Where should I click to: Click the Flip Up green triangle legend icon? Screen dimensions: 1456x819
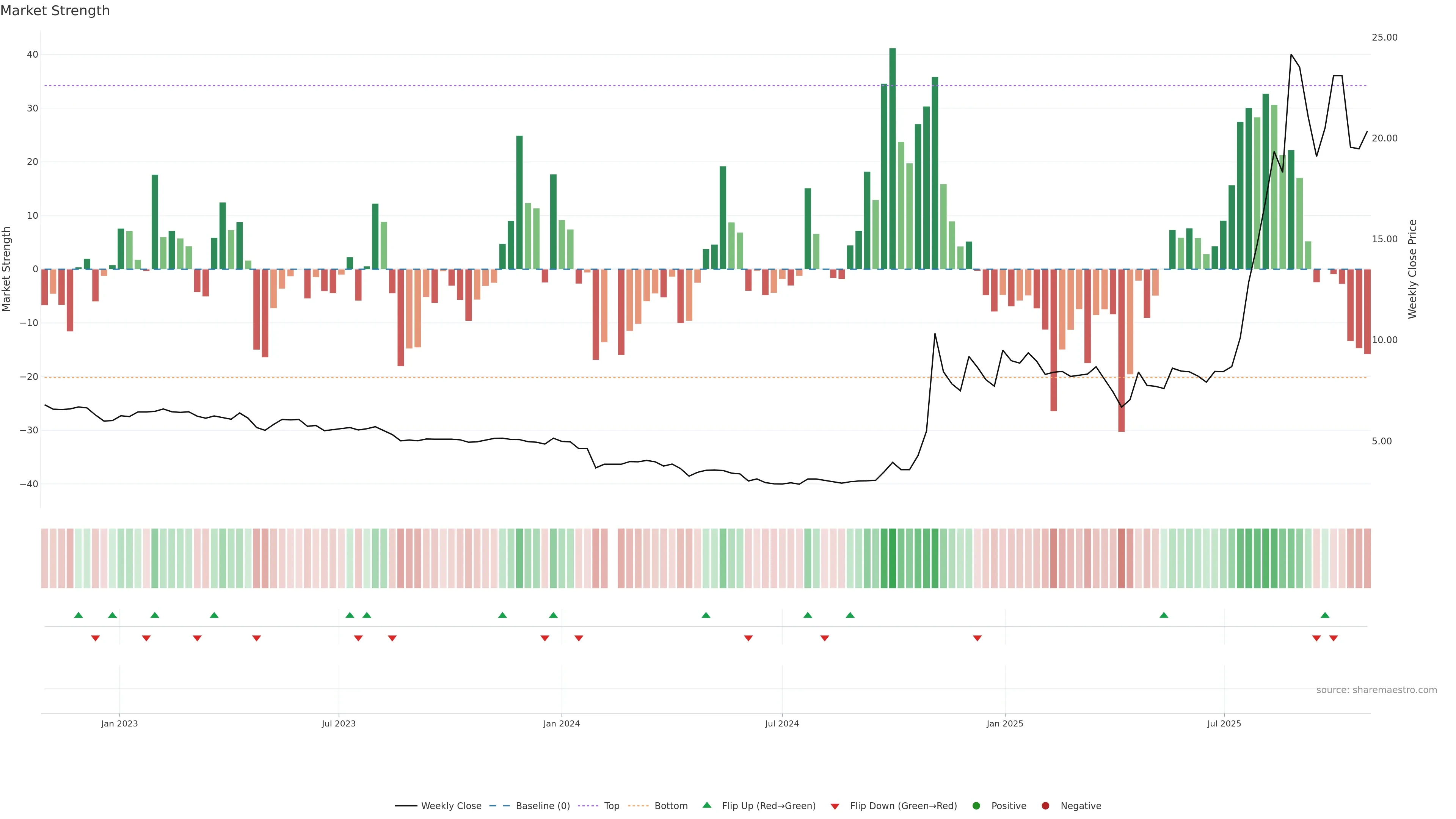point(706,805)
